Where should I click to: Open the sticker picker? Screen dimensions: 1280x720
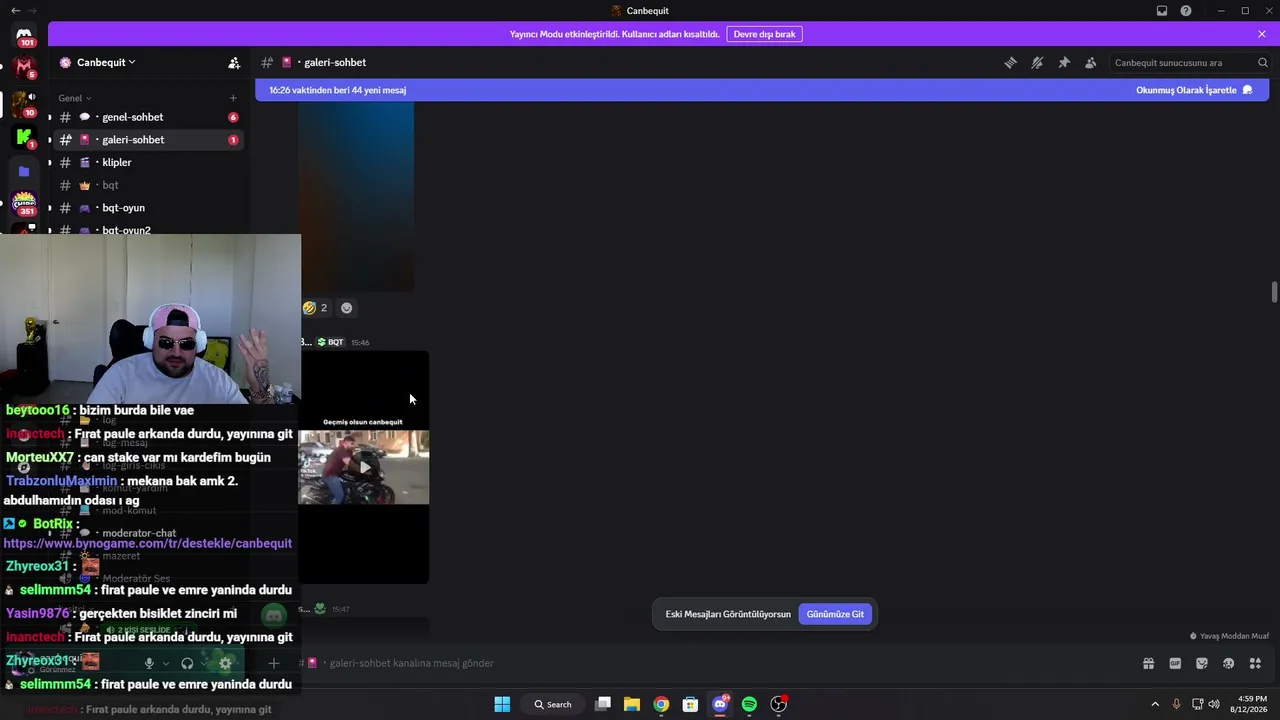(x=1202, y=663)
